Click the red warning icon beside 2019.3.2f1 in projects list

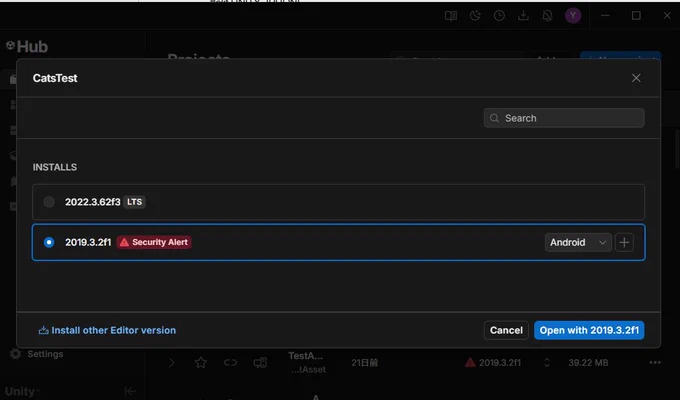coord(470,362)
